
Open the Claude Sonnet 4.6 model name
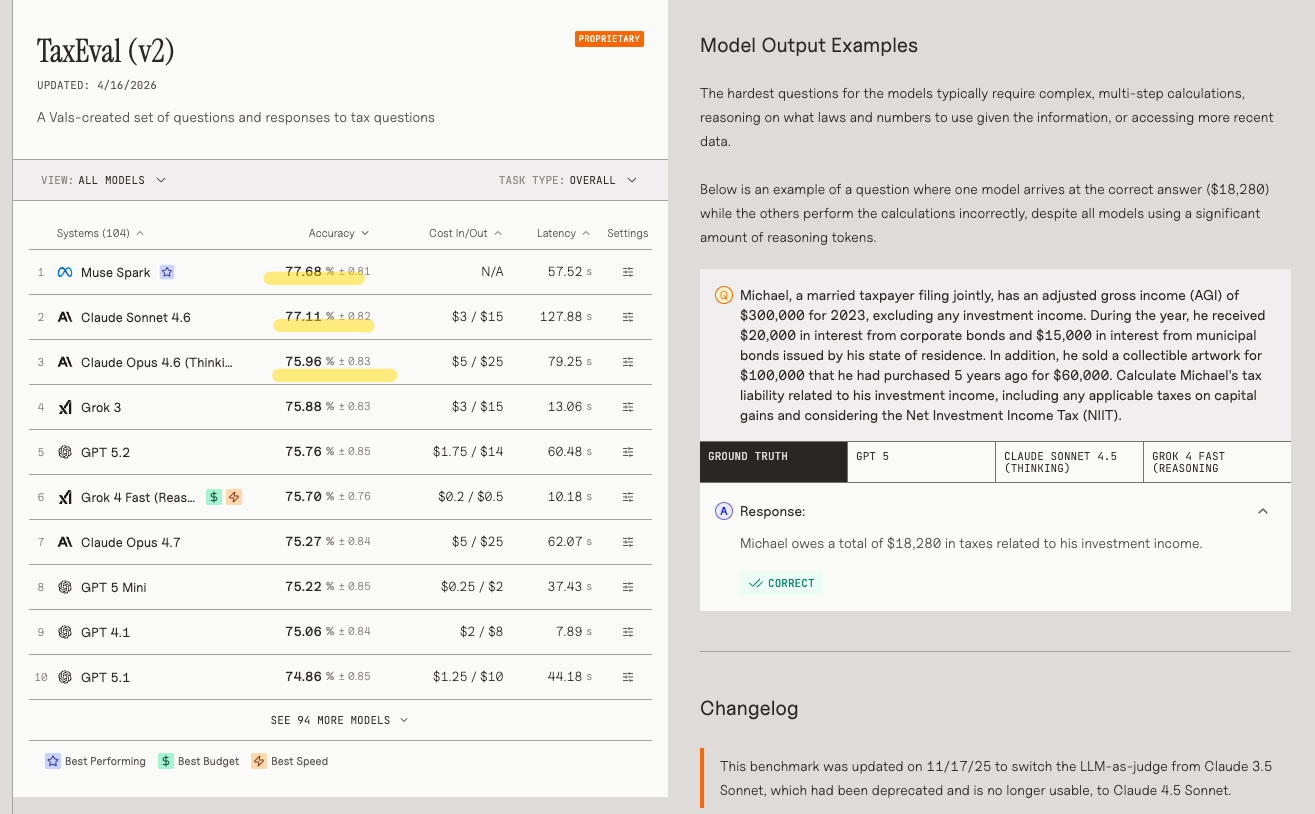[136, 317]
